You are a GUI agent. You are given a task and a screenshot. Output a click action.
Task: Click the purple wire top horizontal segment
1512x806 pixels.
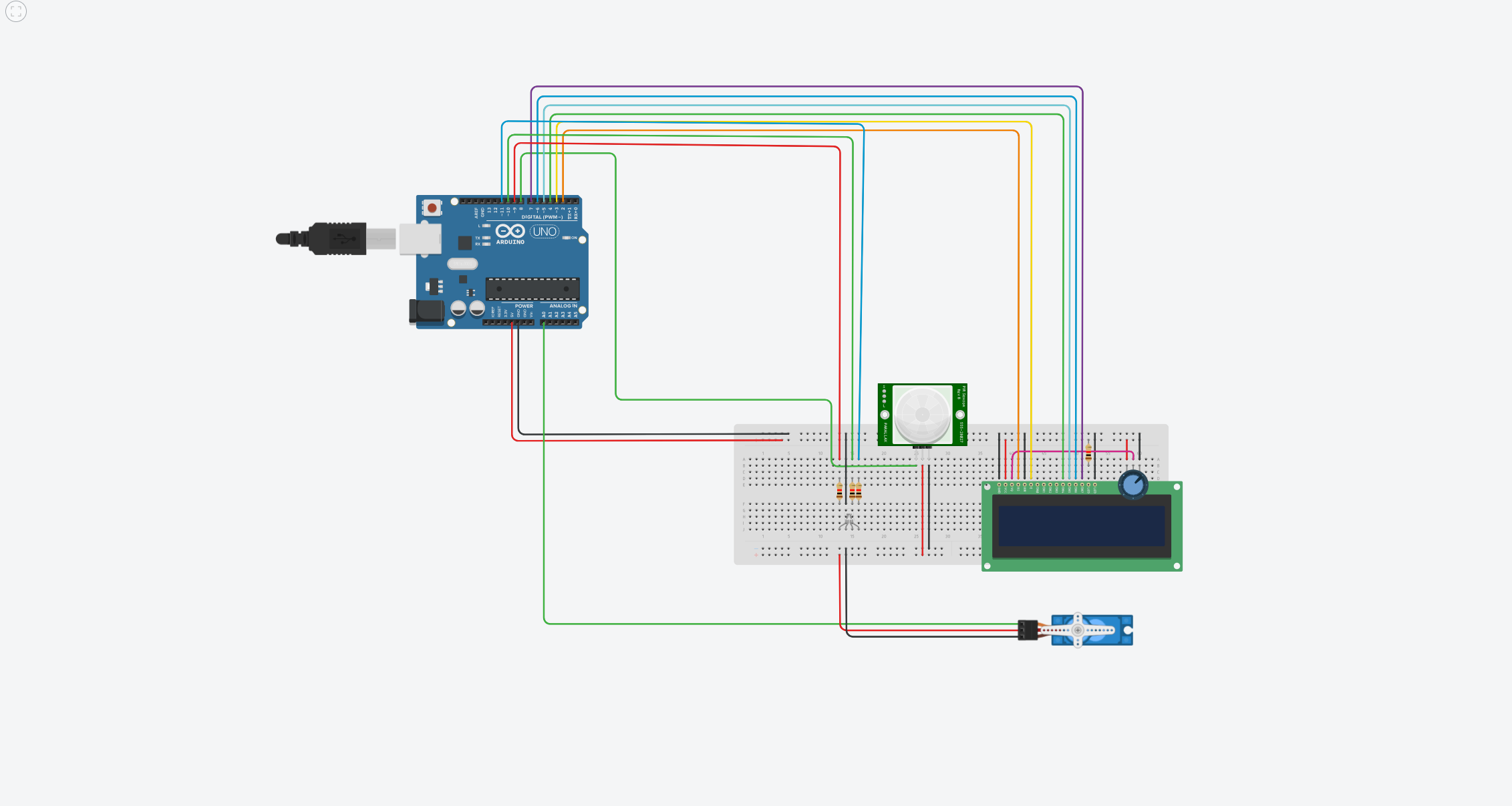802,87
